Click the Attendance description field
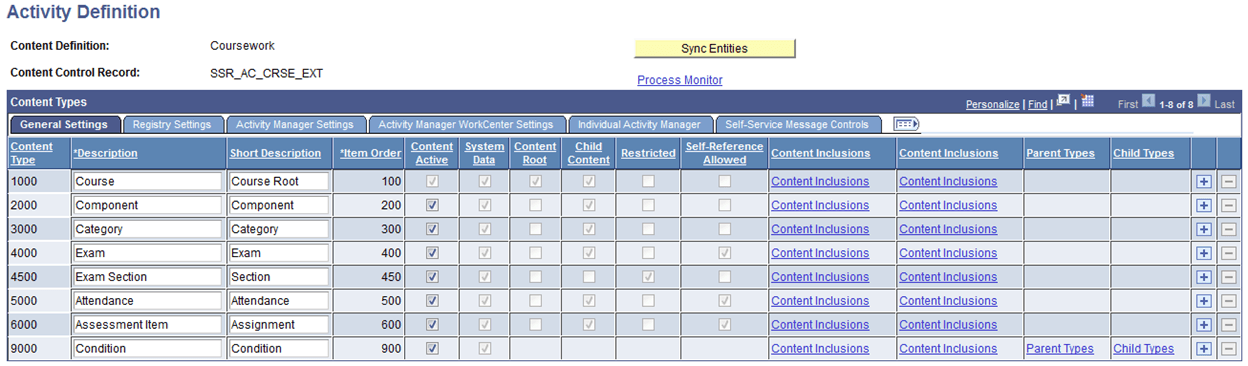Viewport: 1248px width, 366px height. (147, 301)
